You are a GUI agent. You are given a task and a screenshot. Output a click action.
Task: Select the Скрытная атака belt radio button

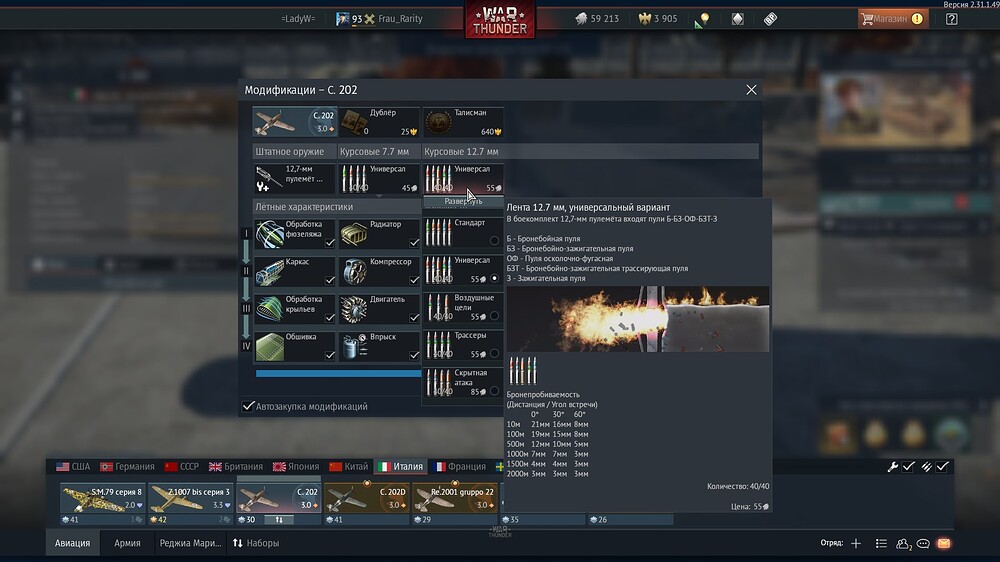494,391
